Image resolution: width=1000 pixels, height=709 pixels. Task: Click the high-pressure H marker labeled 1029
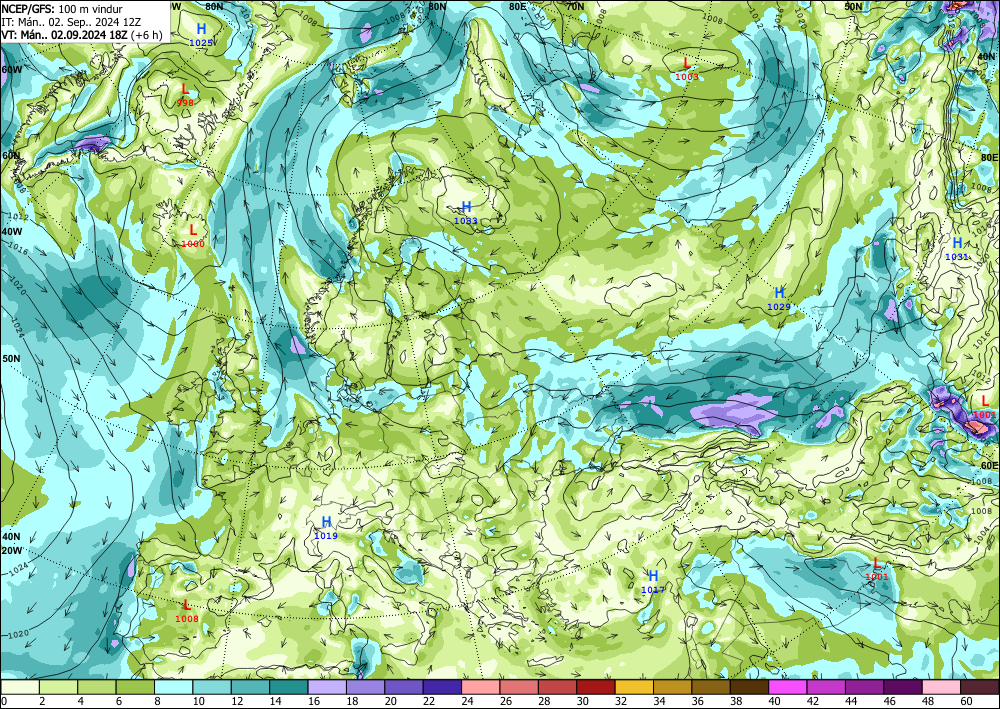[779, 293]
